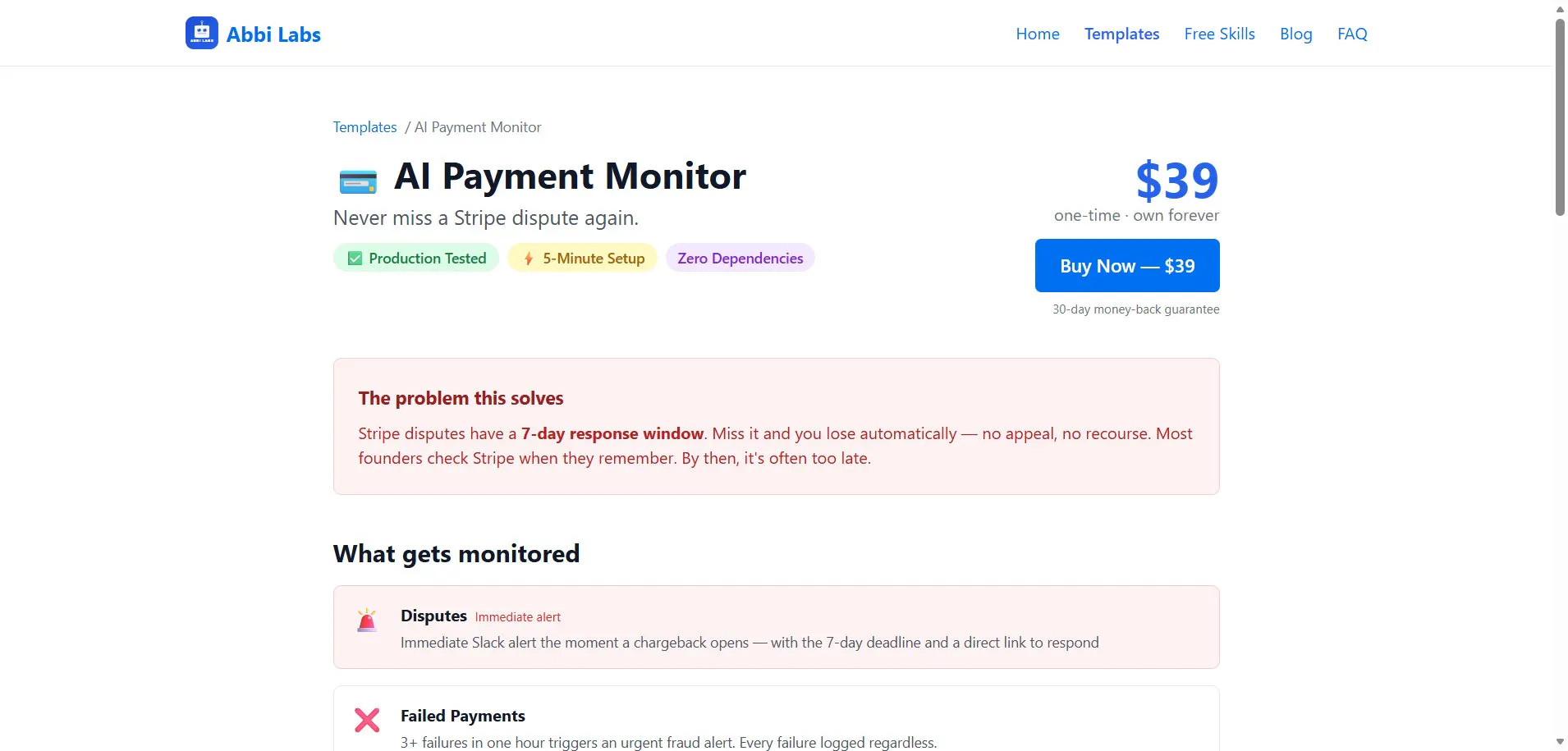Click 'The problem this solves' heading
Image resolution: width=1568 pixels, height=751 pixels.
[x=461, y=398]
